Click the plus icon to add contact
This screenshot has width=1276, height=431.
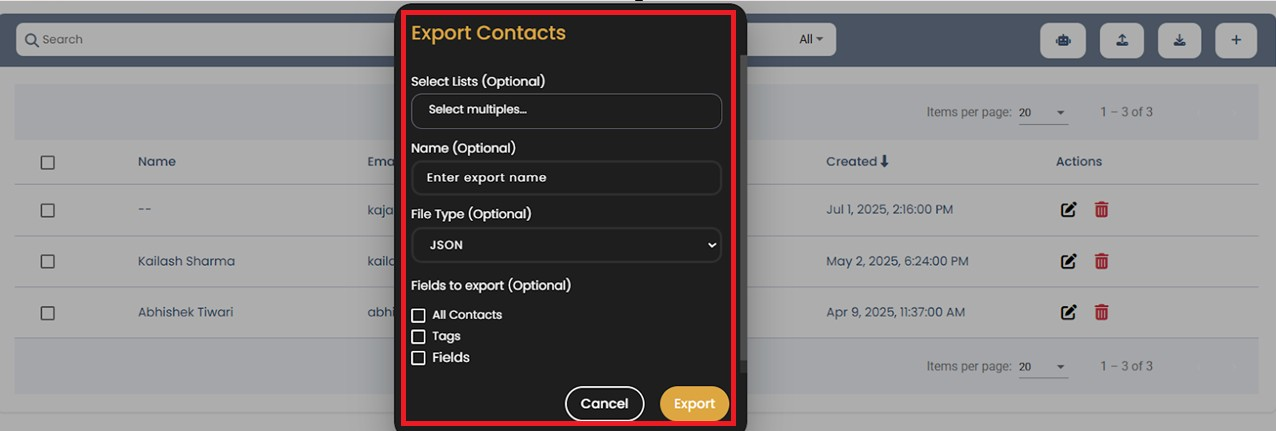point(1236,40)
